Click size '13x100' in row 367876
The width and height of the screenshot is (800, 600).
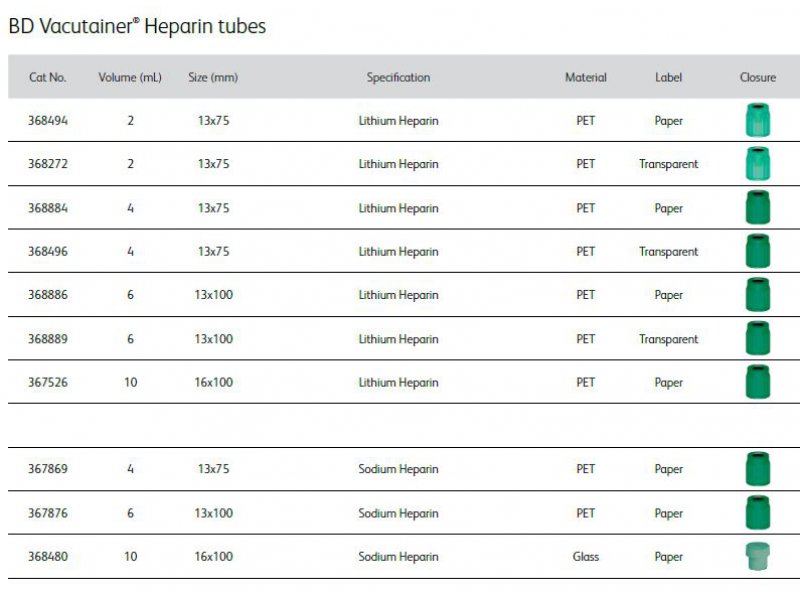pos(213,513)
